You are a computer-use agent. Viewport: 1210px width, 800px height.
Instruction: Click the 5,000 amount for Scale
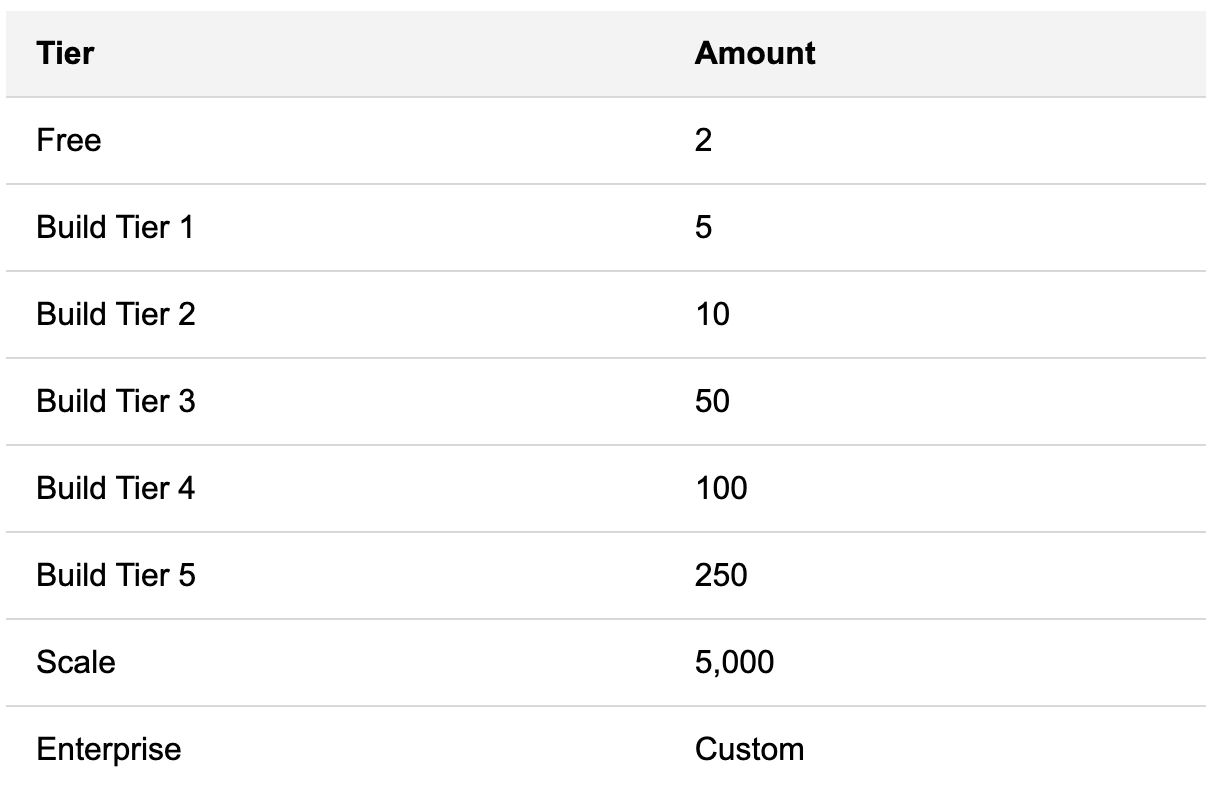click(x=734, y=662)
